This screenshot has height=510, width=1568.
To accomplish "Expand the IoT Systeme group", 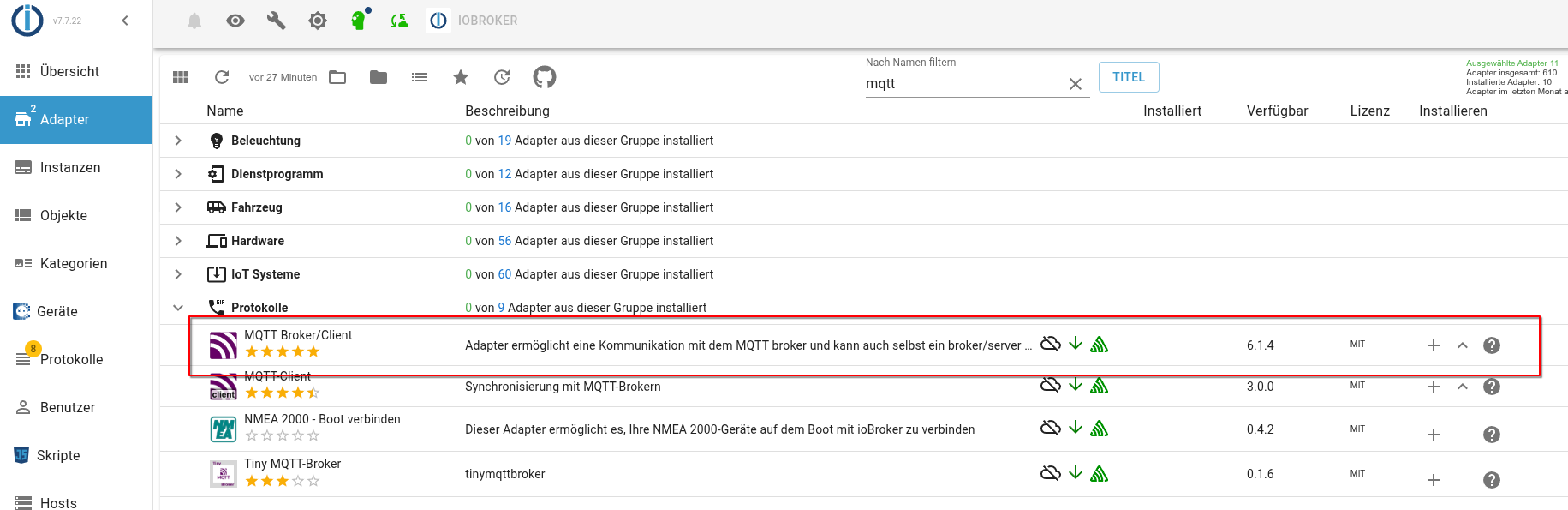I will [178, 274].
